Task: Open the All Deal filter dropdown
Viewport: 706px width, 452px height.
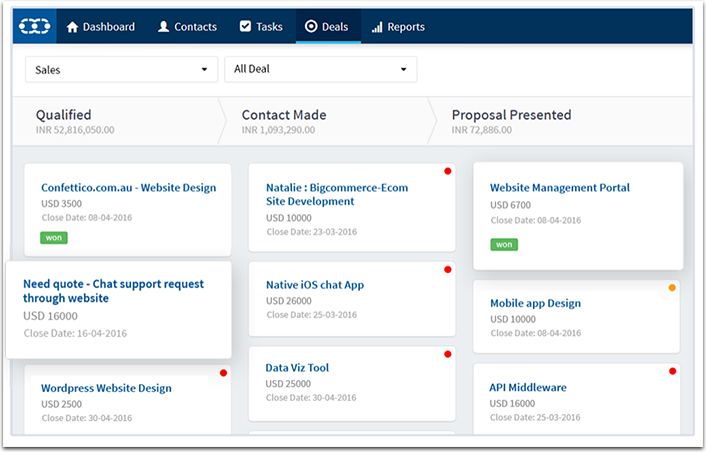Action: [x=320, y=69]
